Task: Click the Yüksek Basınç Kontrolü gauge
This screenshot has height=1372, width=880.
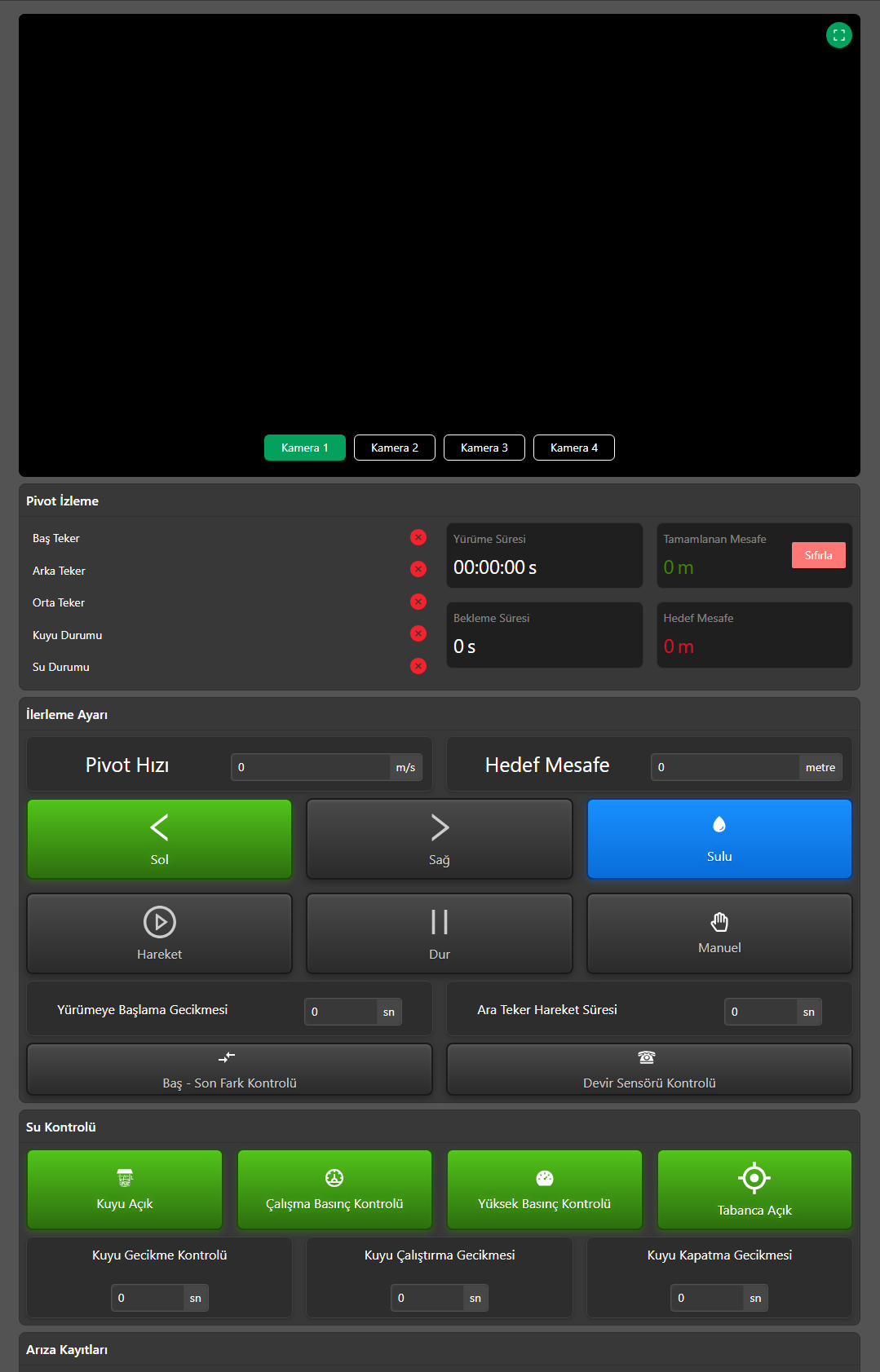Action: click(544, 1179)
